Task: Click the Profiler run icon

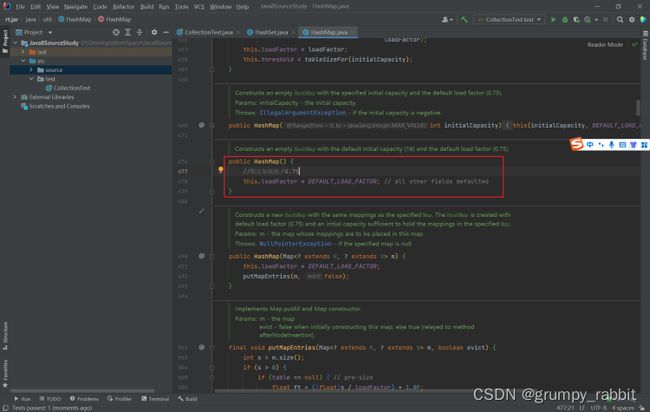Action: click(588, 19)
